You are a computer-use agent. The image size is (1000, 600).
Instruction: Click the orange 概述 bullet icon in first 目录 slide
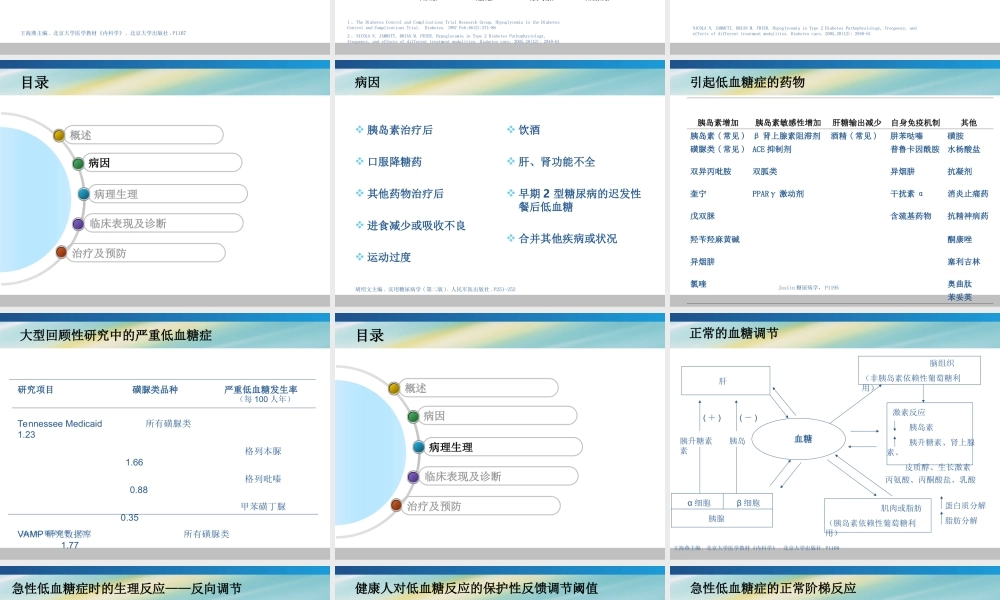tap(58, 134)
